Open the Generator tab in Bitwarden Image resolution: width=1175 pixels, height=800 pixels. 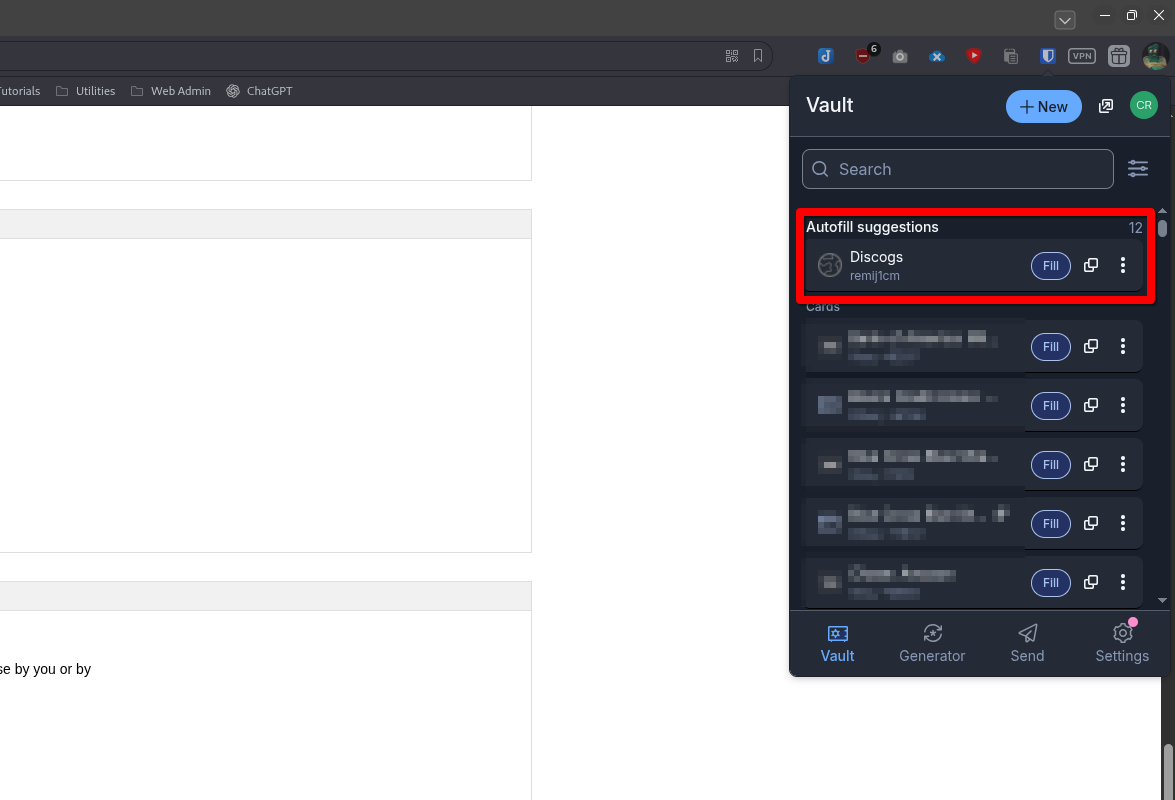pyautogui.click(x=932, y=642)
